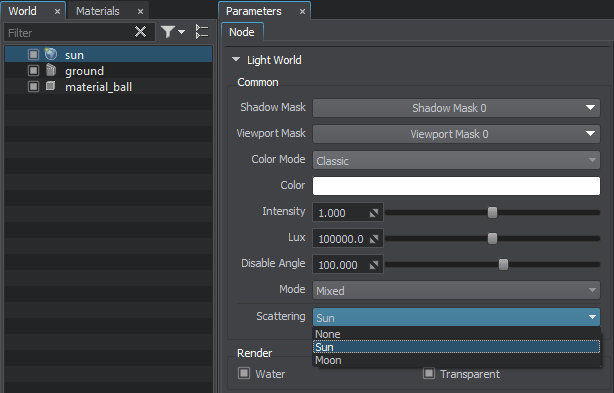Screen dimensions: 614x393
Task: Click the Lux field expand arrow icon
Action: [374, 239]
